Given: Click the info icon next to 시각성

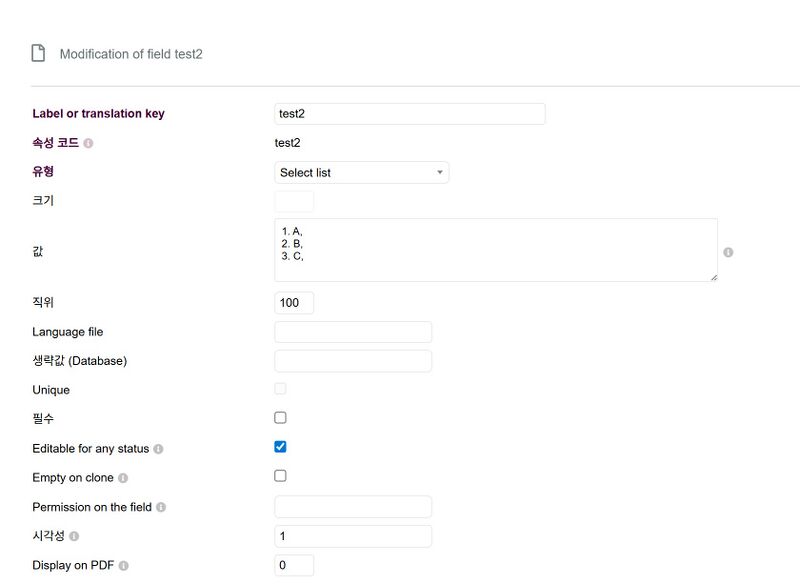Looking at the screenshot, I should 74,536.
